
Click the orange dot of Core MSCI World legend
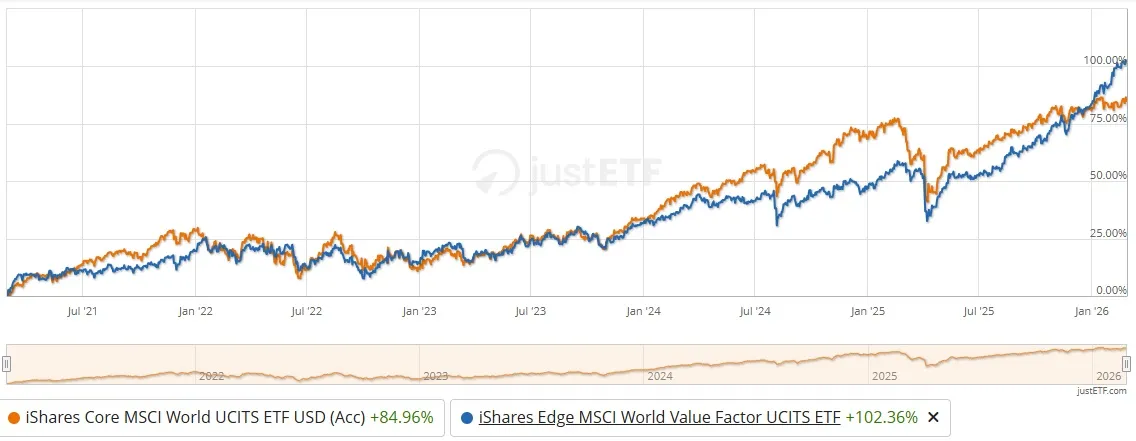pyautogui.click(x=14, y=417)
